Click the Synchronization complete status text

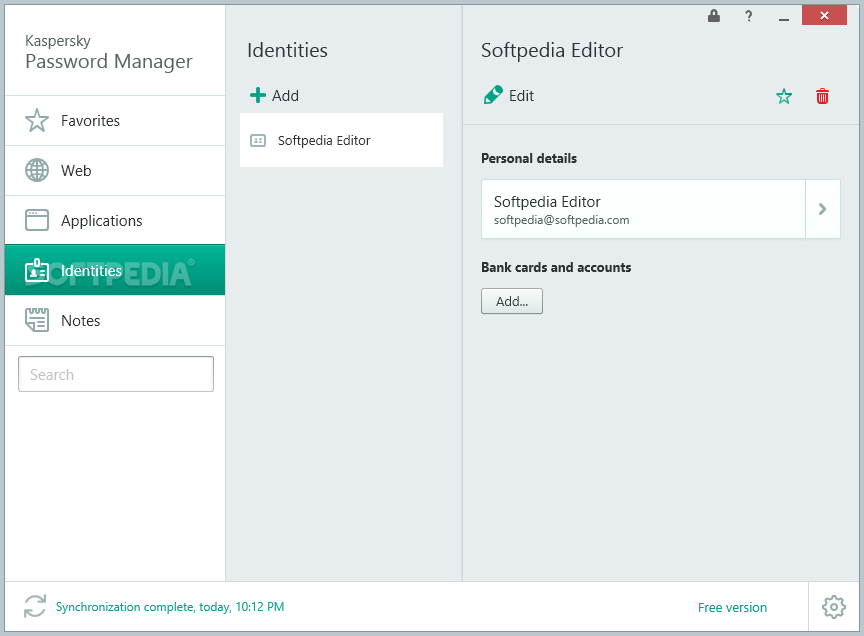(170, 607)
